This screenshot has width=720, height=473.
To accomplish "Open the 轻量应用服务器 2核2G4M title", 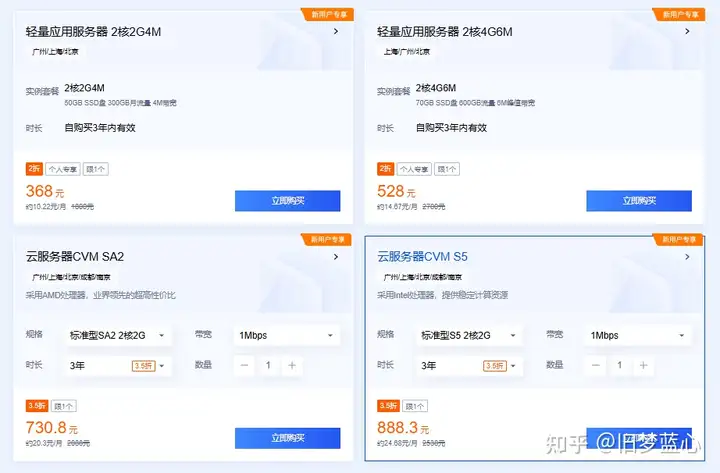I will pyautogui.click(x=93, y=32).
